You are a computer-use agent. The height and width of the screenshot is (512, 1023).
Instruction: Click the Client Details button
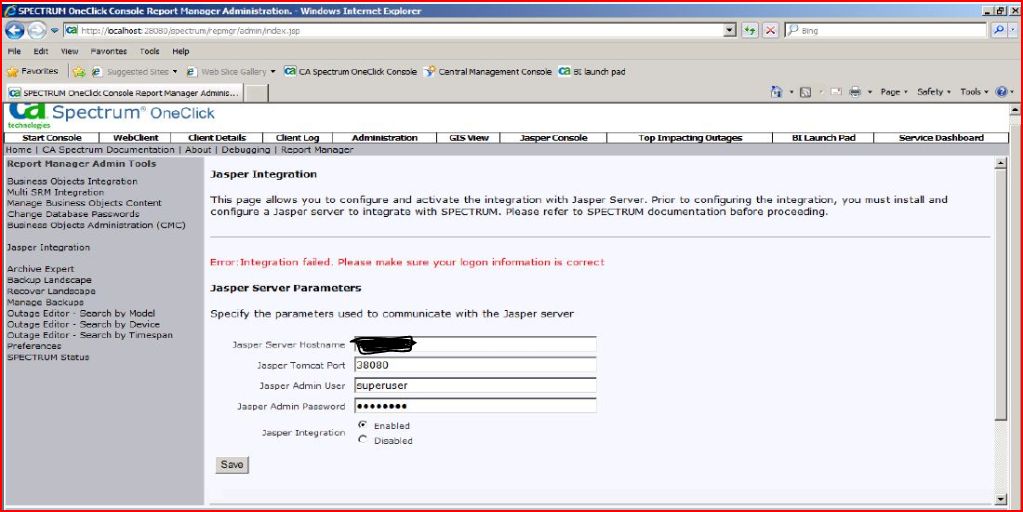pyautogui.click(x=217, y=138)
